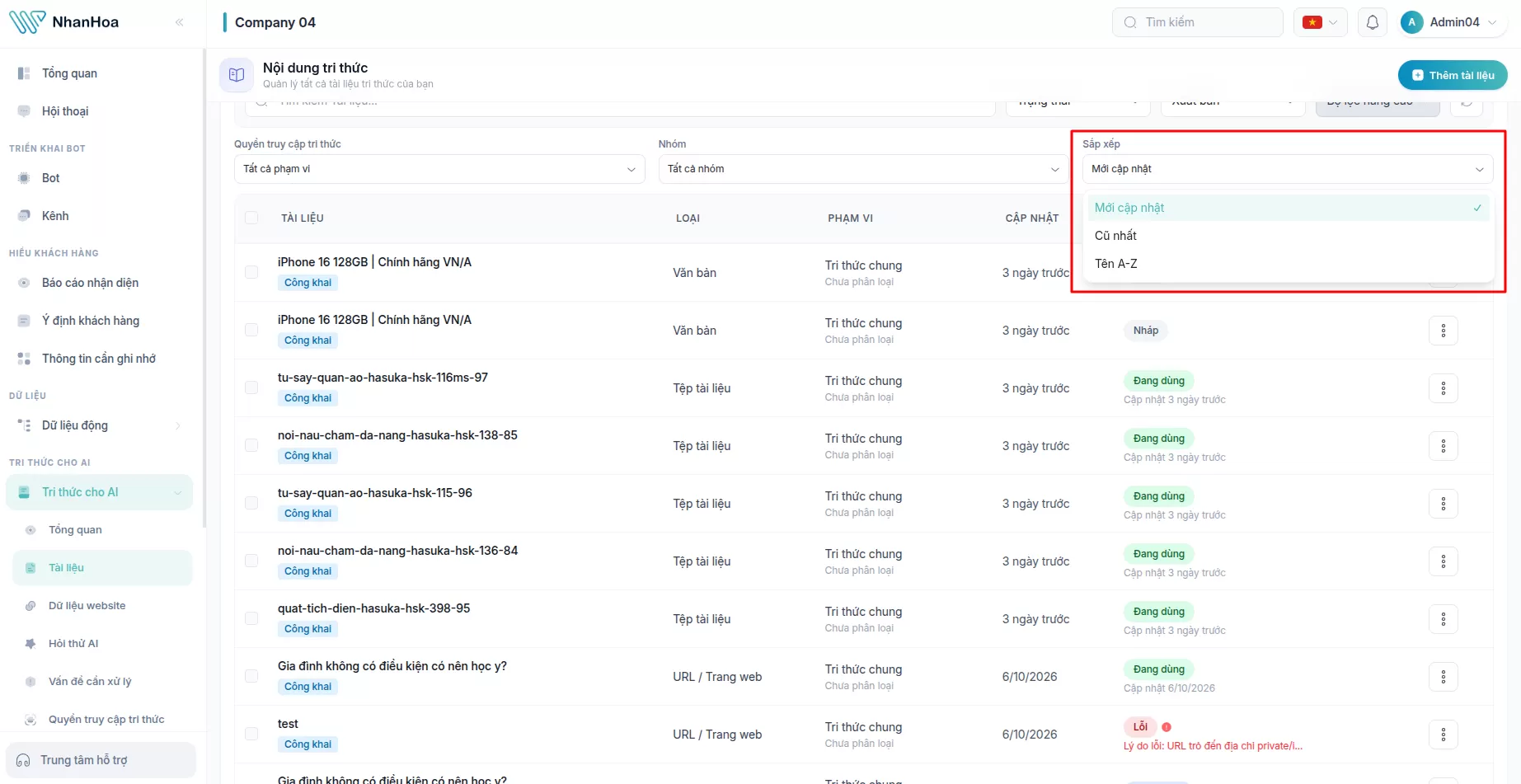Click the Lỗi status badge on test row
The image size is (1521, 784).
point(1140,727)
